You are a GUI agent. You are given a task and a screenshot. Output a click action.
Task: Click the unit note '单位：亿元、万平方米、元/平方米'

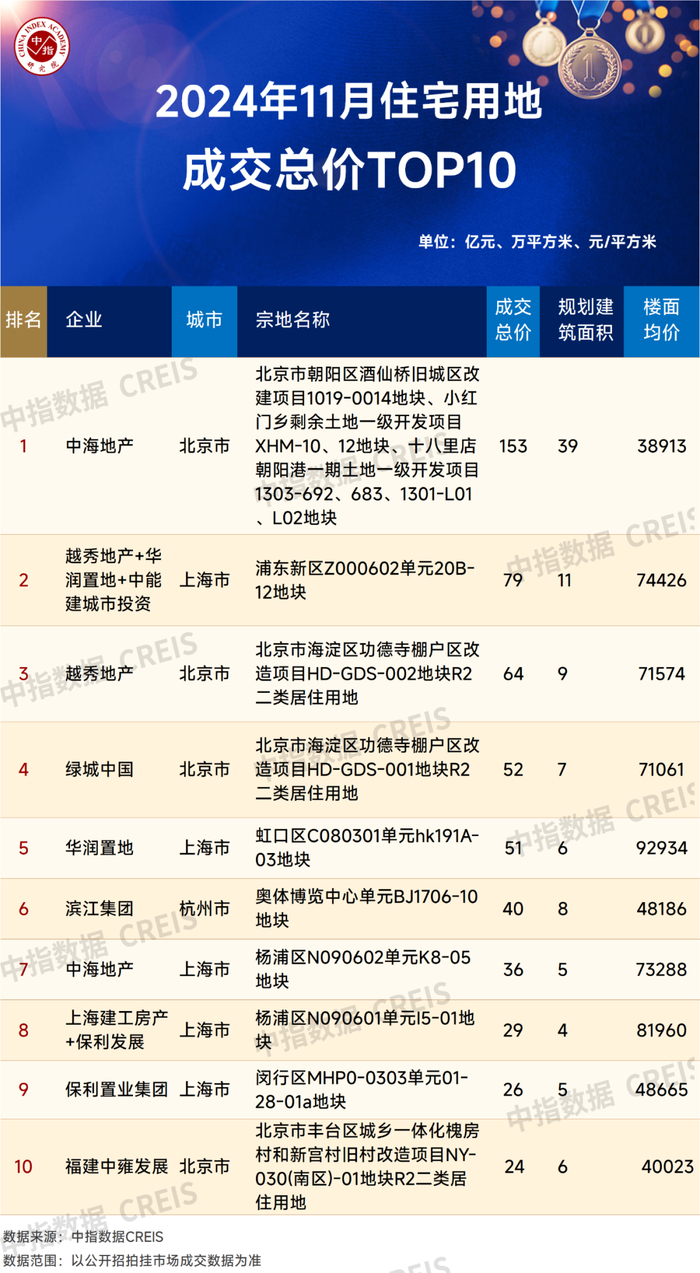537,242
